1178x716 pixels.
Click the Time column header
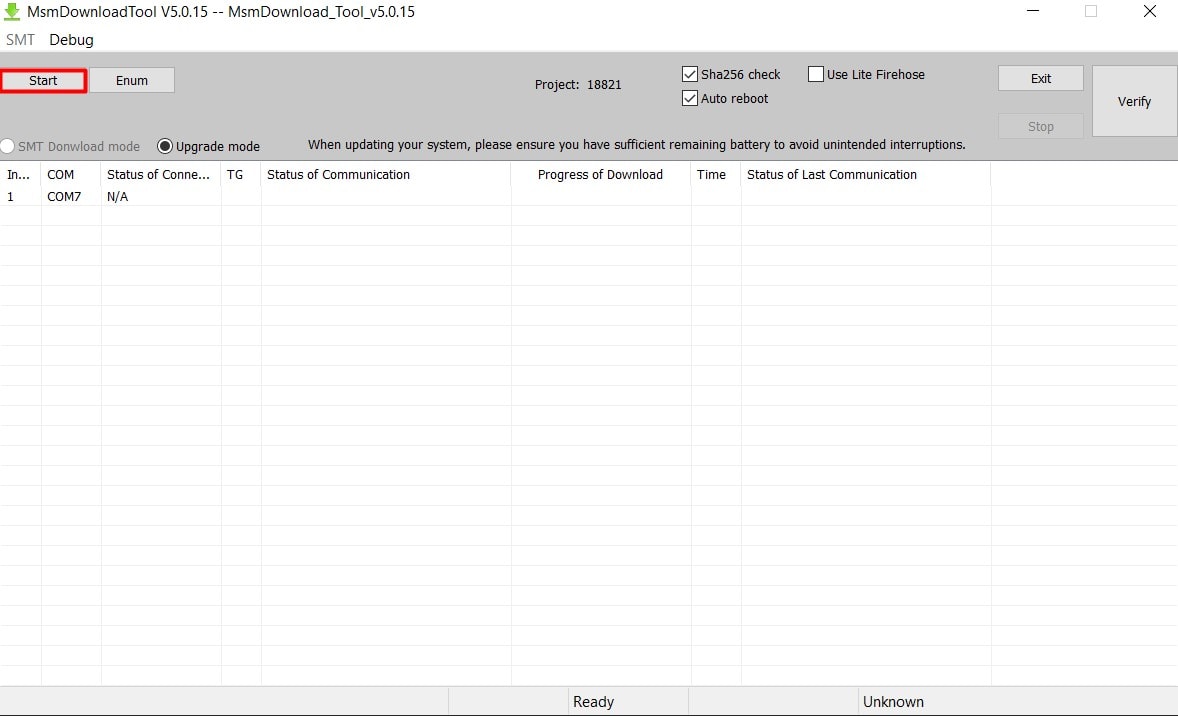[x=716, y=174]
